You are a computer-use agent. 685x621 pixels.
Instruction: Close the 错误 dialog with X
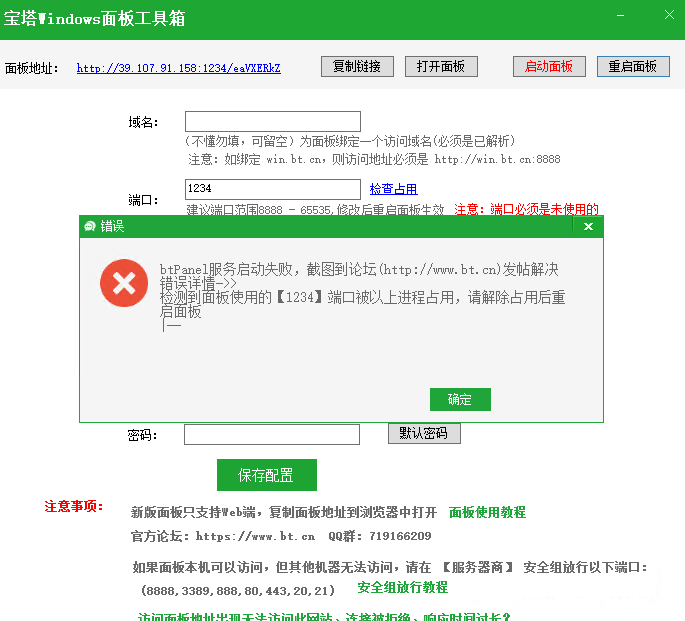pos(588,226)
